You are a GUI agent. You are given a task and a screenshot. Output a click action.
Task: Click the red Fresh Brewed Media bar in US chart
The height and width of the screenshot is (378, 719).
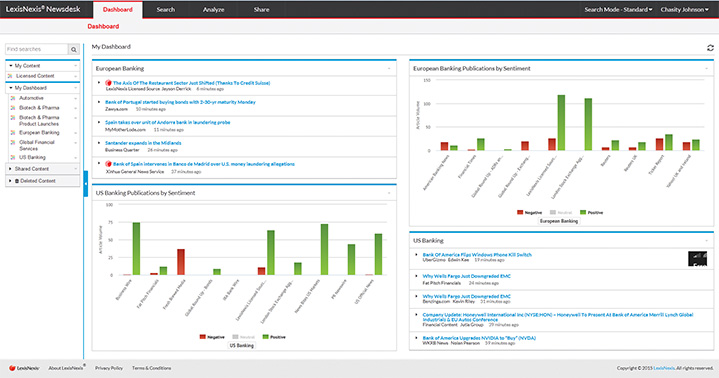coord(181,262)
